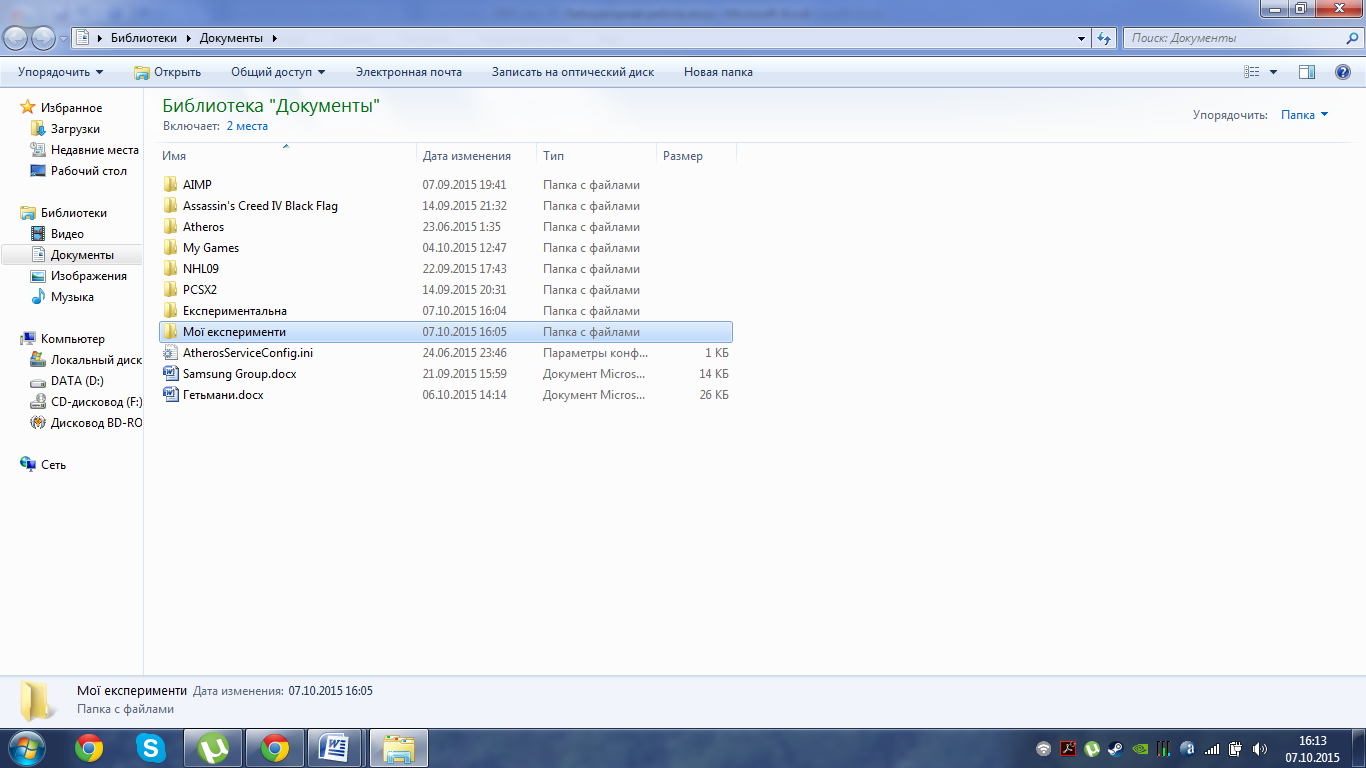Click in the Поиск: Документы search field
The height and width of the screenshot is (768, 1366).
pos(1233,38)
